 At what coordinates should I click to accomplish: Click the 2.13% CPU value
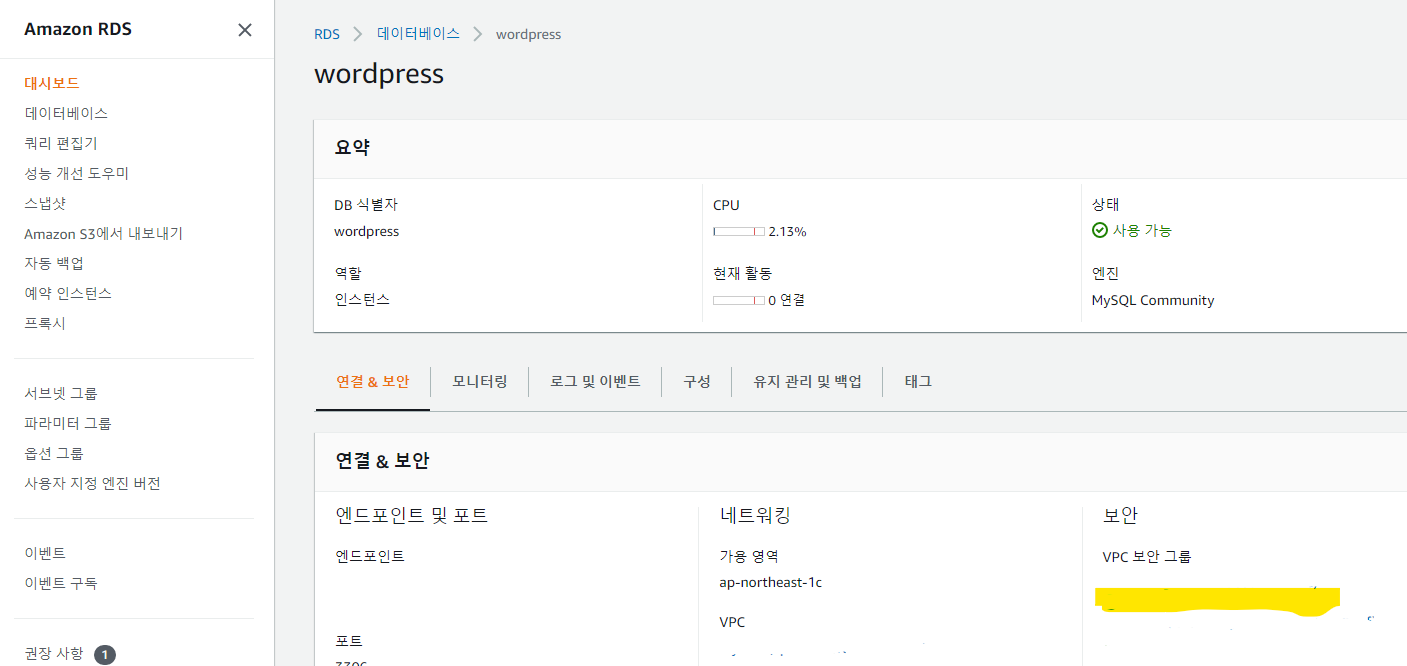point(787,231)
